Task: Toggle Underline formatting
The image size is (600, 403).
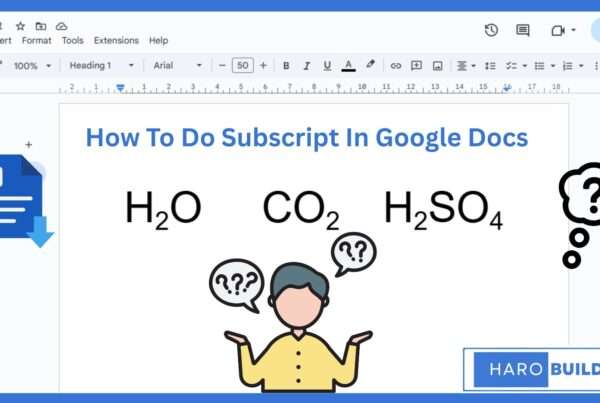Action: coord(327,66)
